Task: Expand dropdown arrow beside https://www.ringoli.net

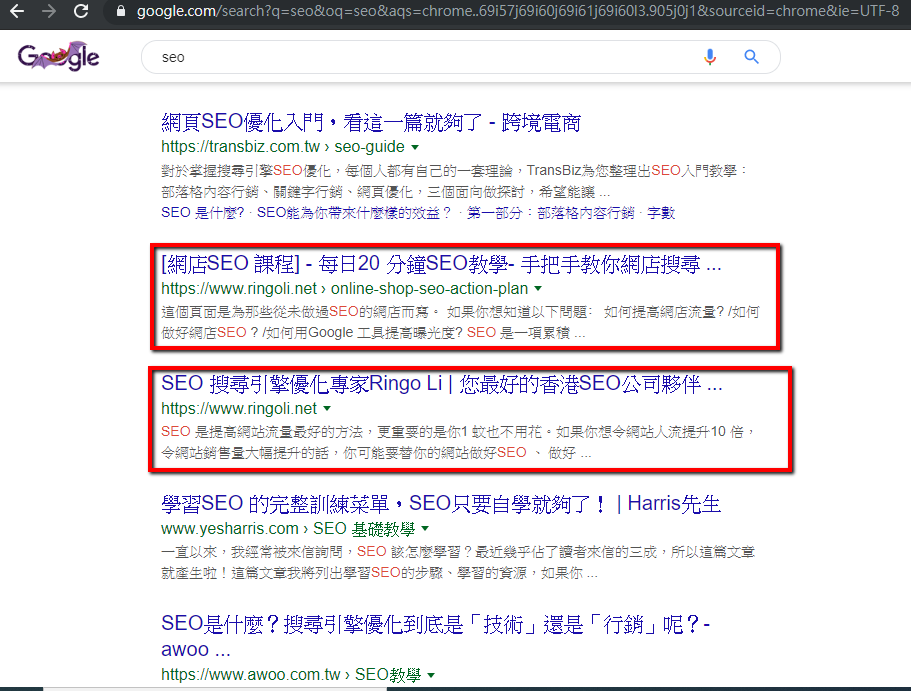Action: tap(327, 409)
